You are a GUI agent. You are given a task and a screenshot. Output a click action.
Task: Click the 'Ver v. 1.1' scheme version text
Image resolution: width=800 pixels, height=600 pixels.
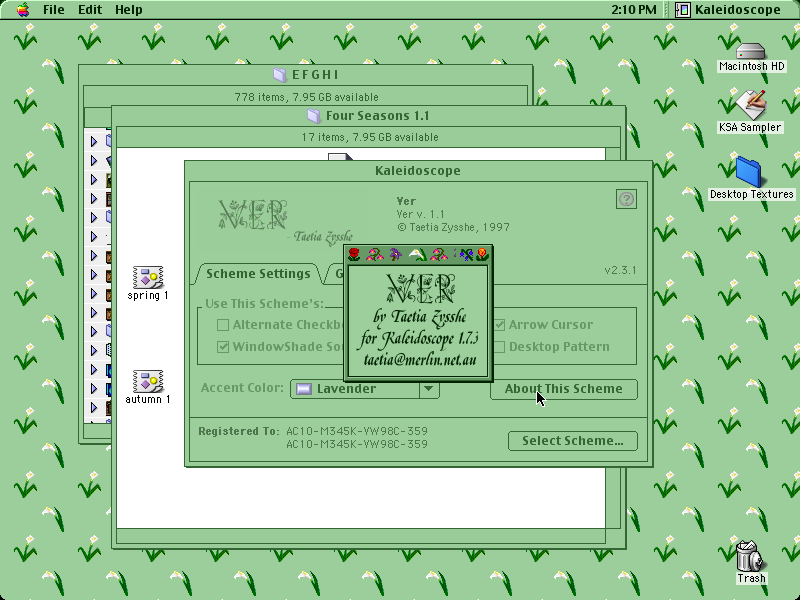click(x=420, y=214)
